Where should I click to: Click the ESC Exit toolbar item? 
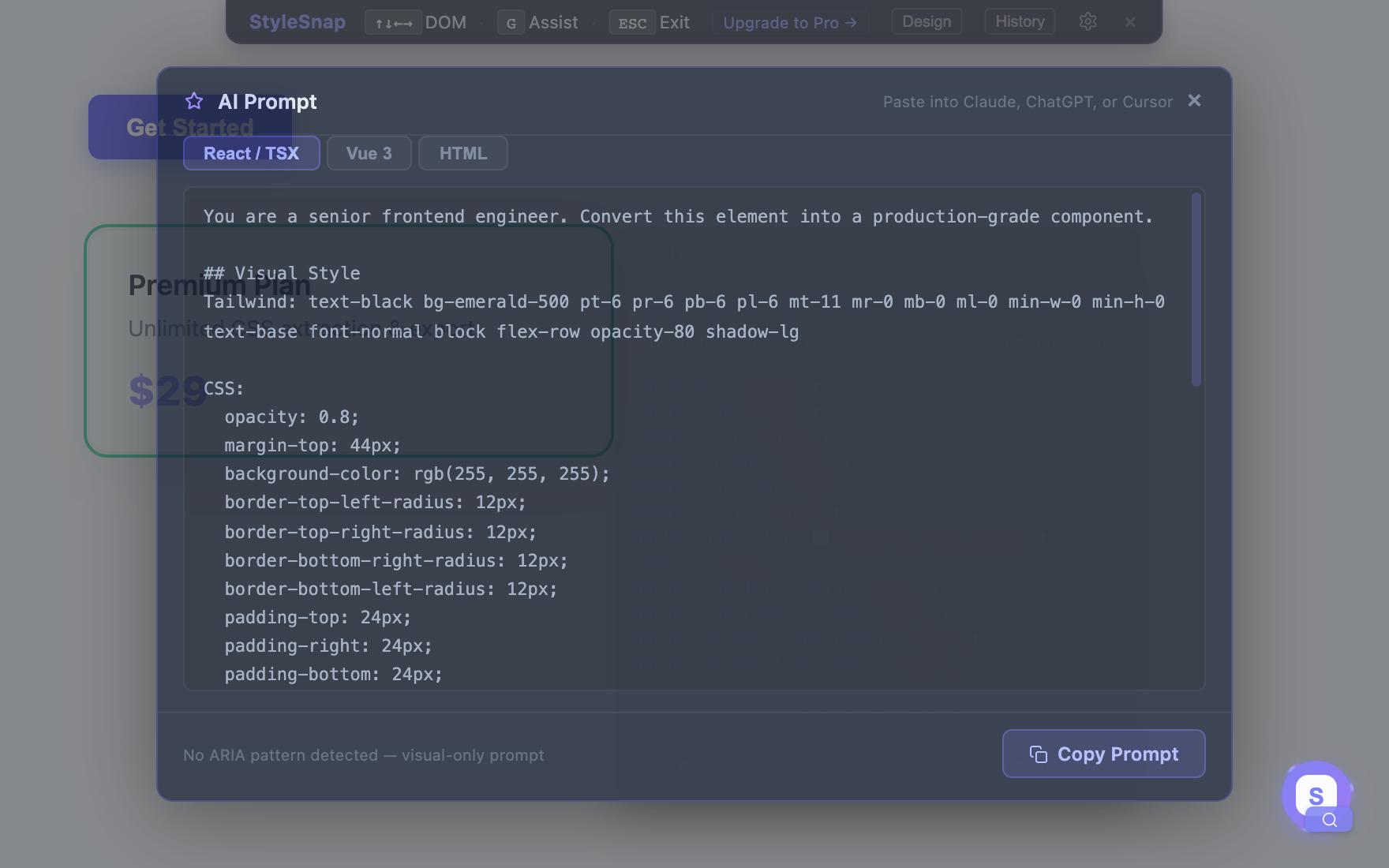point(650,22)
